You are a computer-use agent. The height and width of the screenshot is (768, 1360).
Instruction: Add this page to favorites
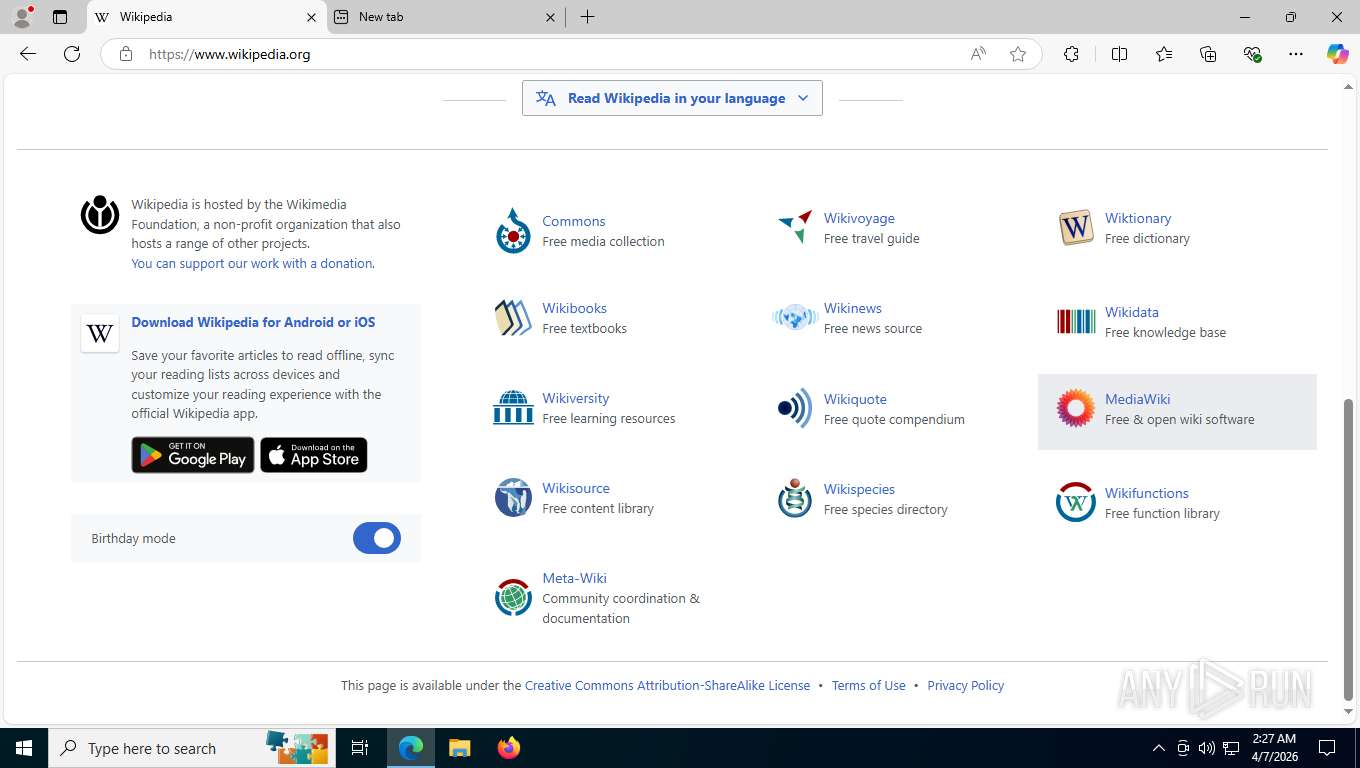click(x=1018, y=54)
